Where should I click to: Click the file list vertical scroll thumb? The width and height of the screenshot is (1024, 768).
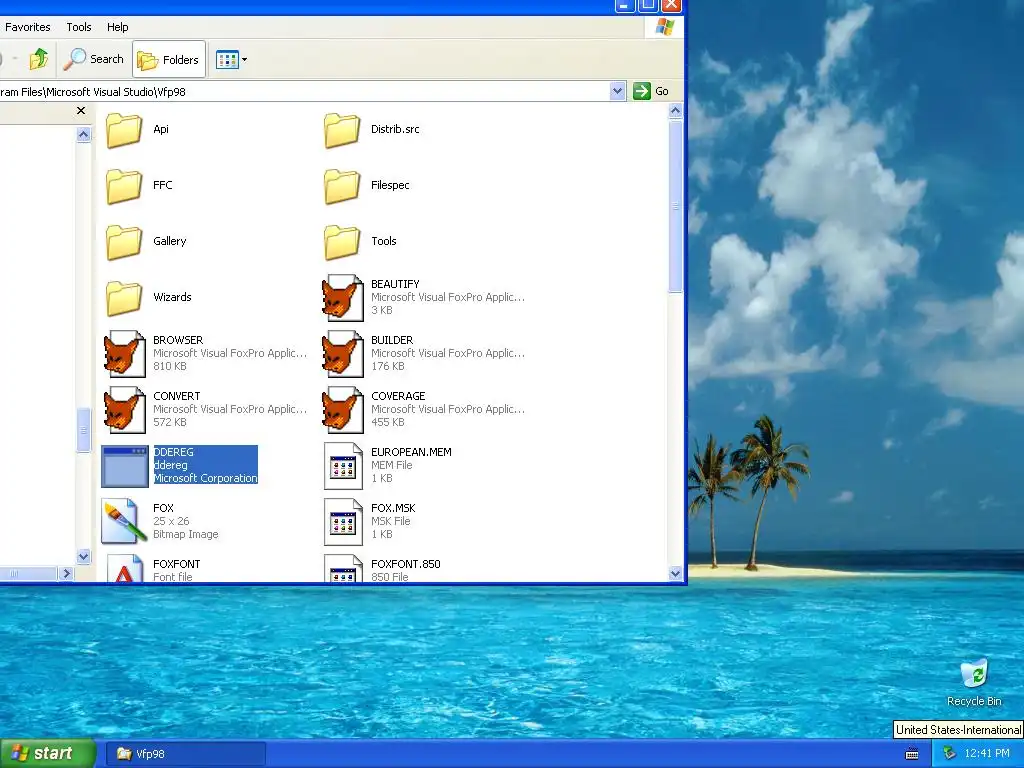675,206
